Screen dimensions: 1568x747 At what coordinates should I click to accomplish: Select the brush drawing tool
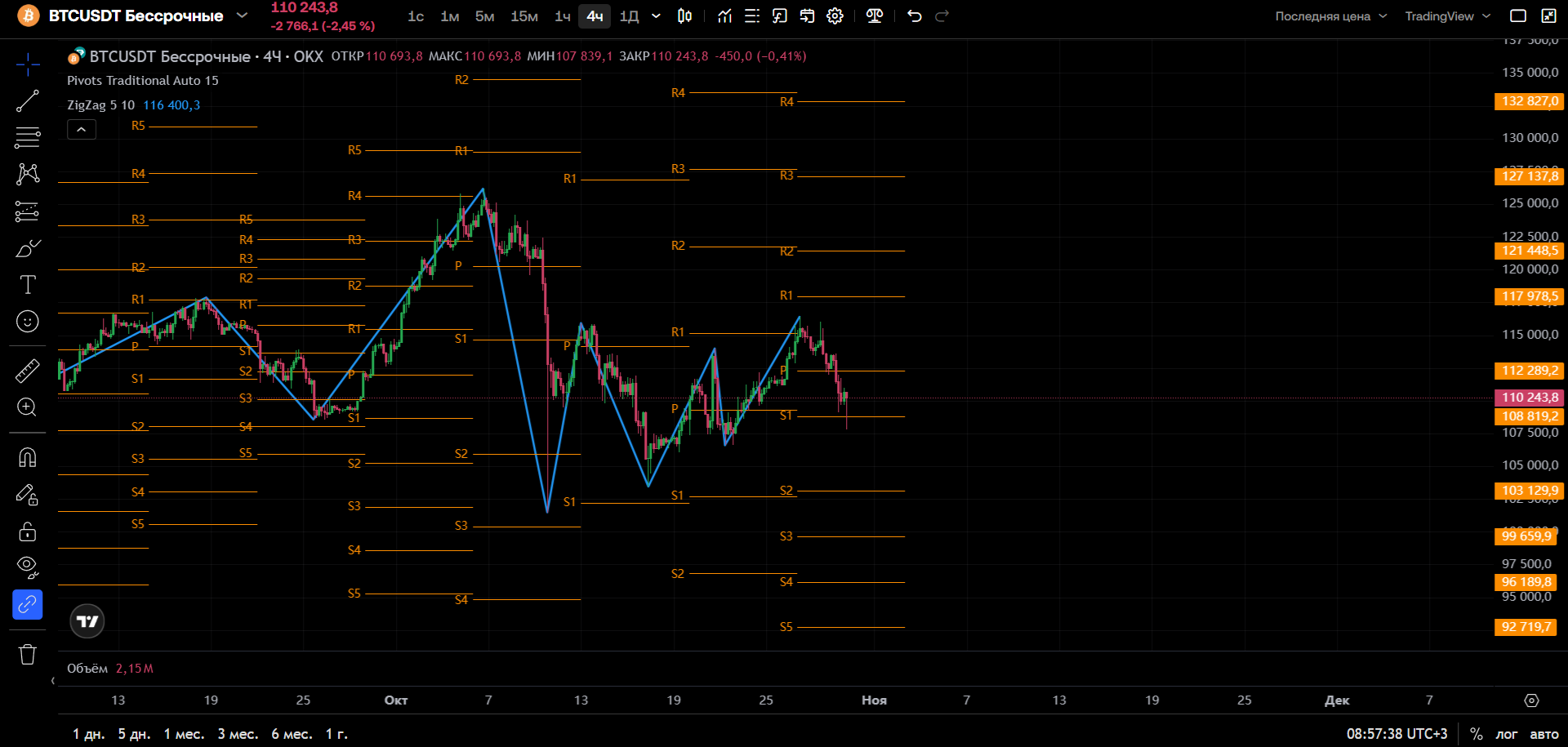pyautogui.click(x=27, y=248)
